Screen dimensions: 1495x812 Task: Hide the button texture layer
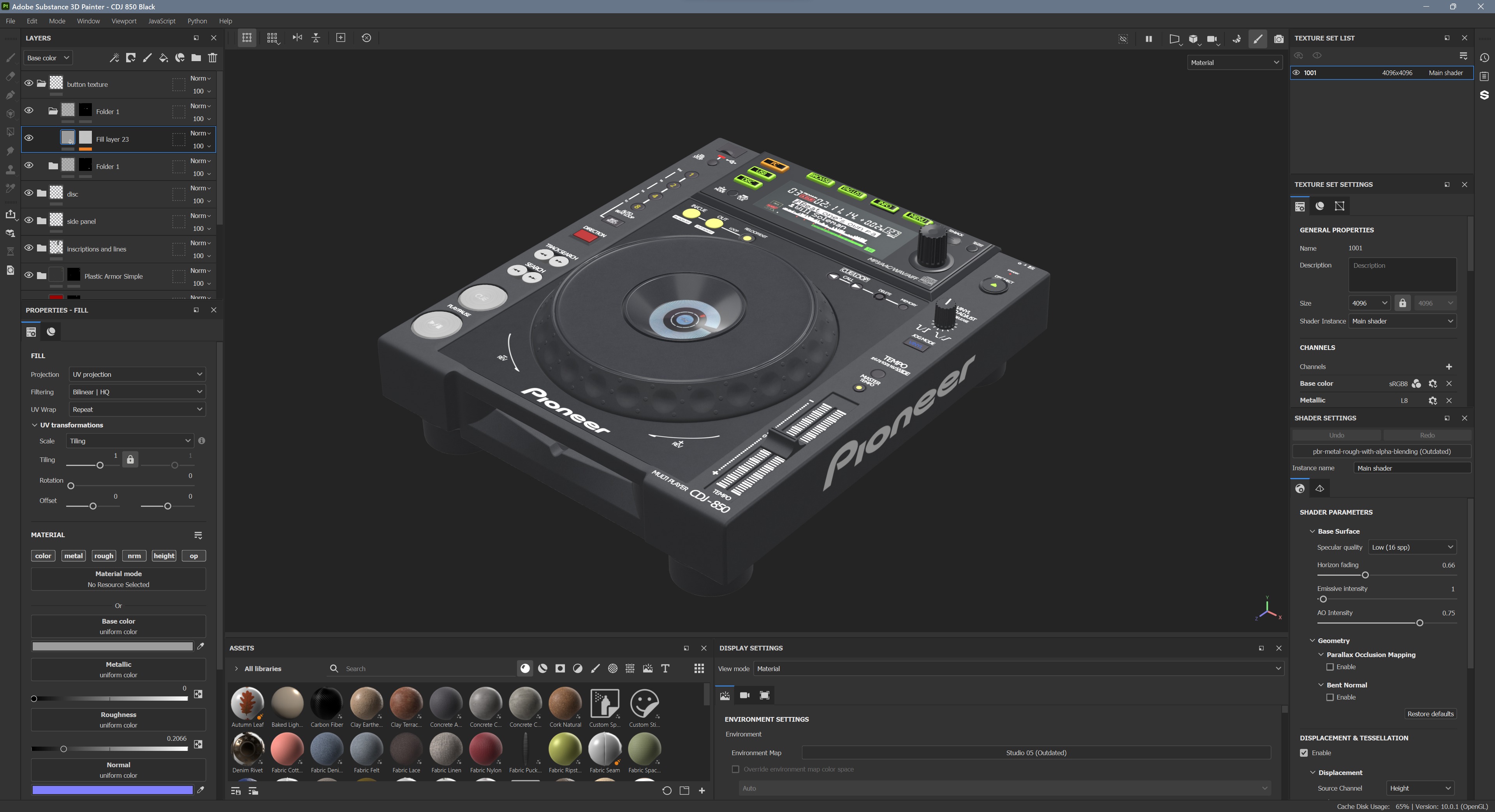(x=28, y=84)
